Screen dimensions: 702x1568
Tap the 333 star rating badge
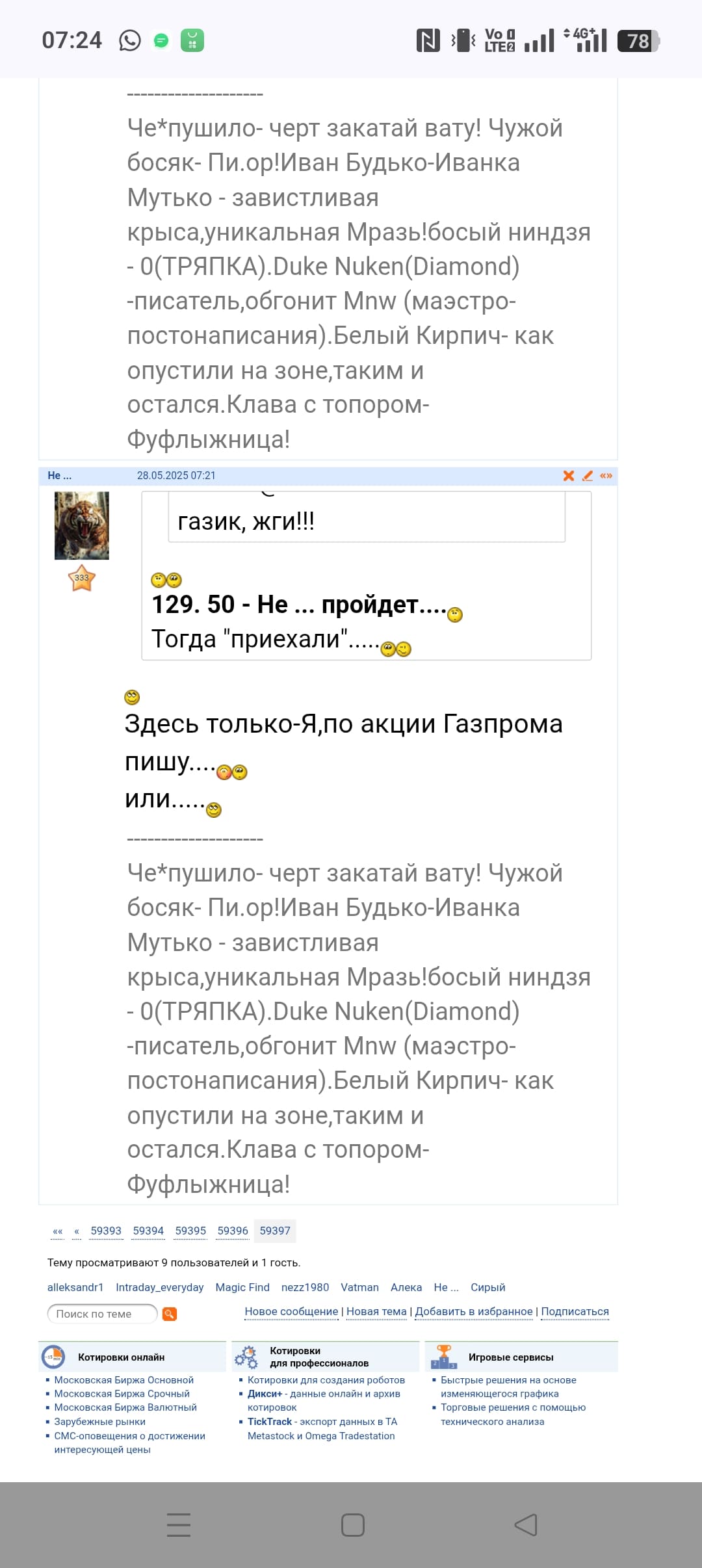(x=82, y=578)
